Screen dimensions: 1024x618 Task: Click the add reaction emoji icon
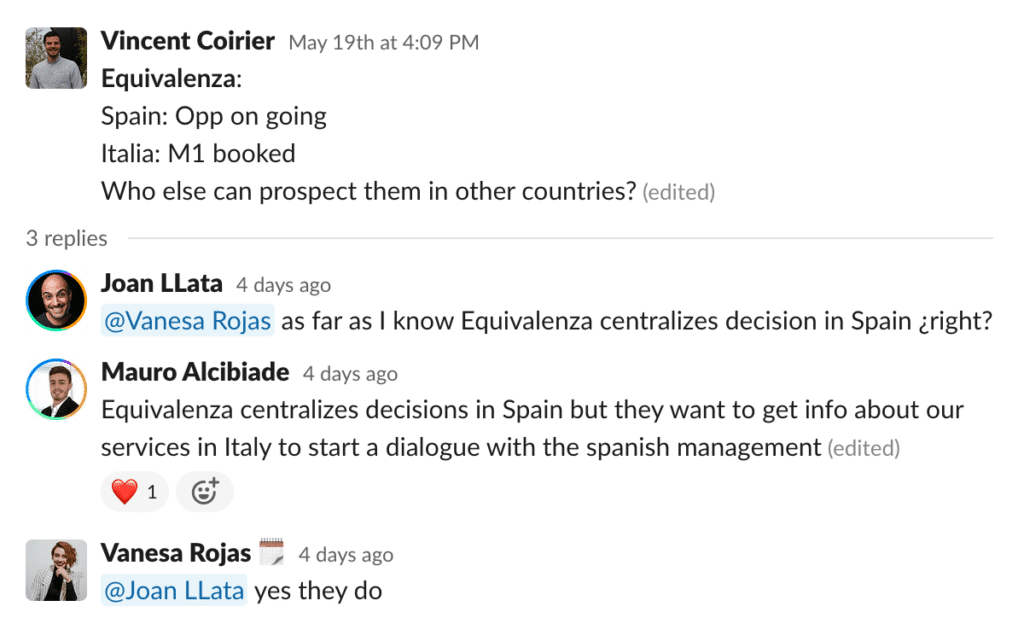204,491
